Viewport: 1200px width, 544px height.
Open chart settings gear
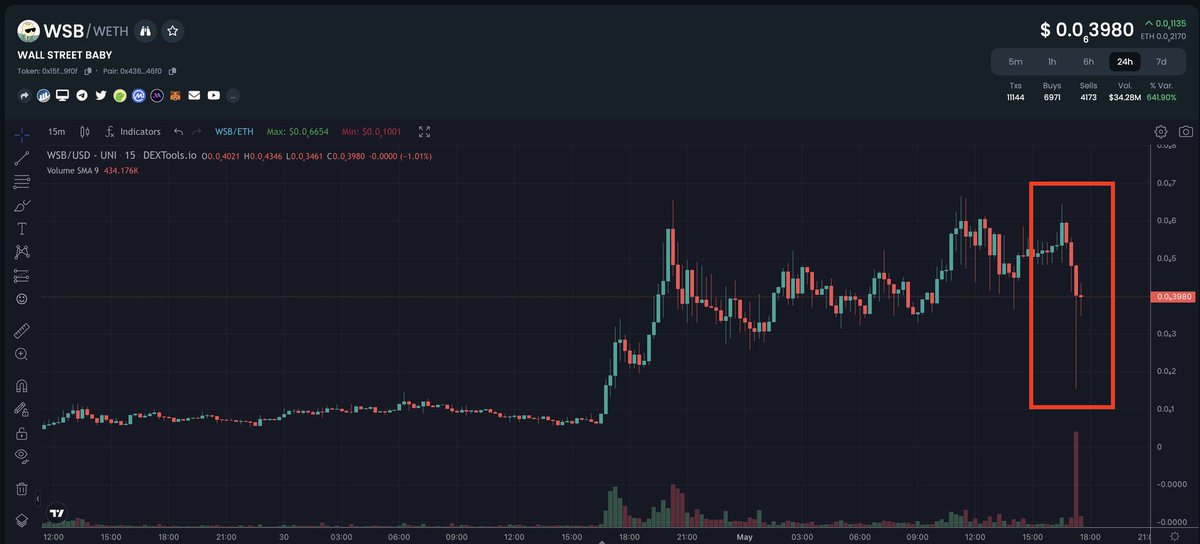pos(1161,132)
